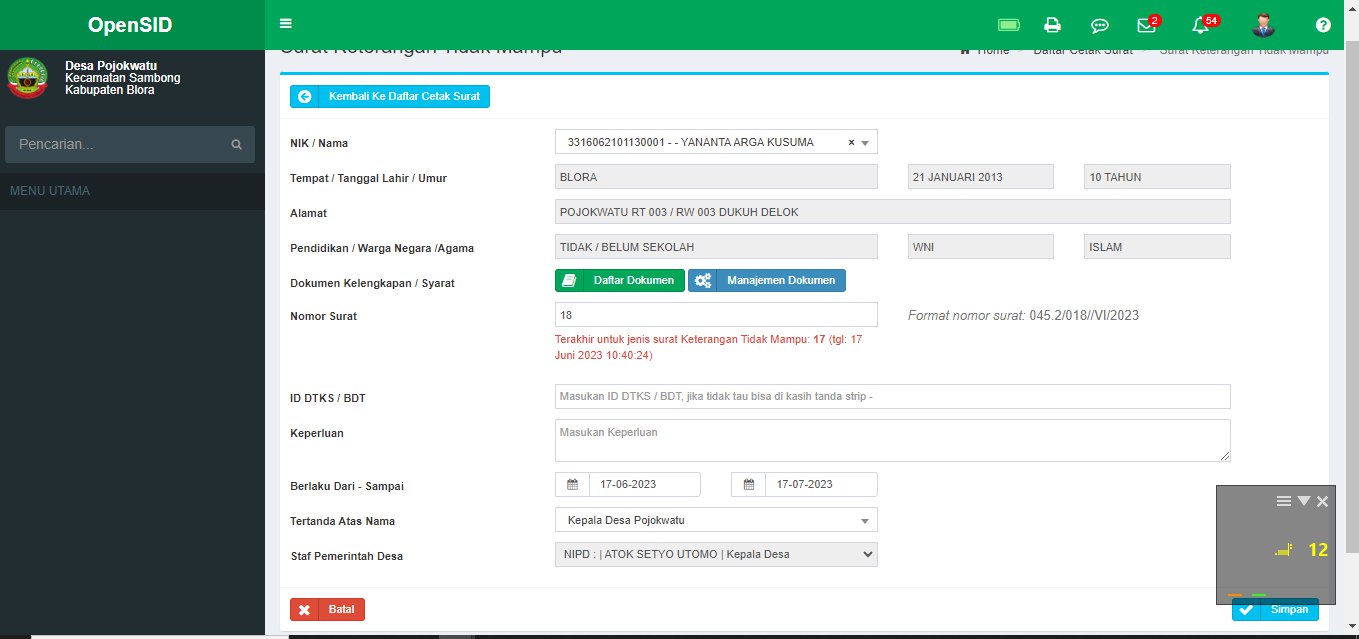Open the inbox envelope showing 2 messages
Screen dimensions: 1359x639
pyautogui.click(x=1146, y=24)
